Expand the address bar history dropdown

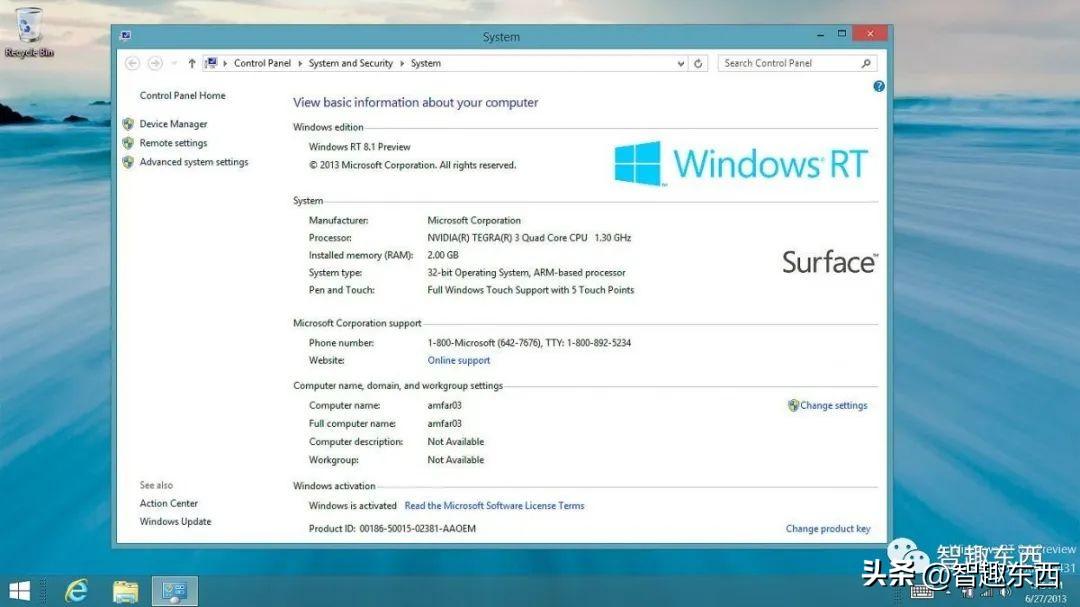681,63
